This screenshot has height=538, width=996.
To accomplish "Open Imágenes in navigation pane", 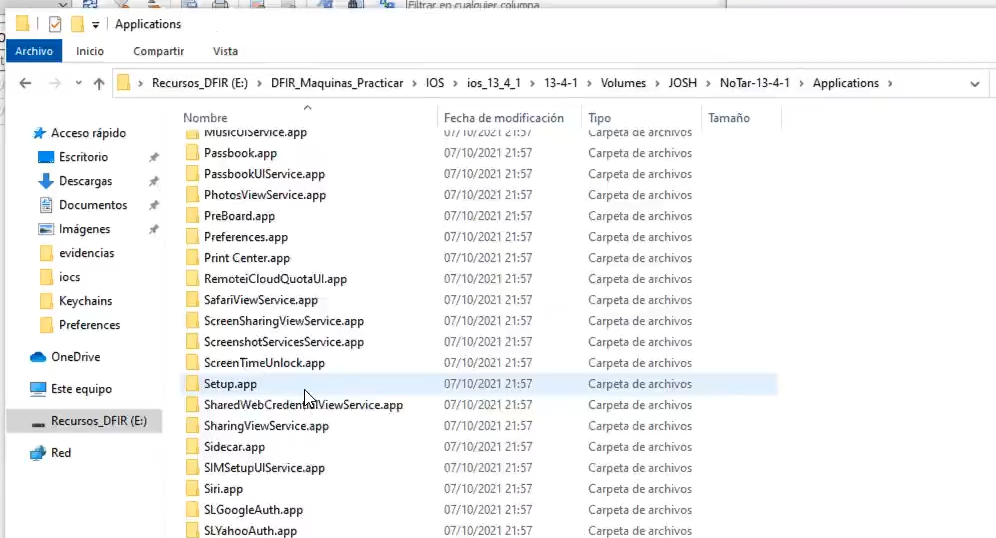I will (x=84, y=229).
